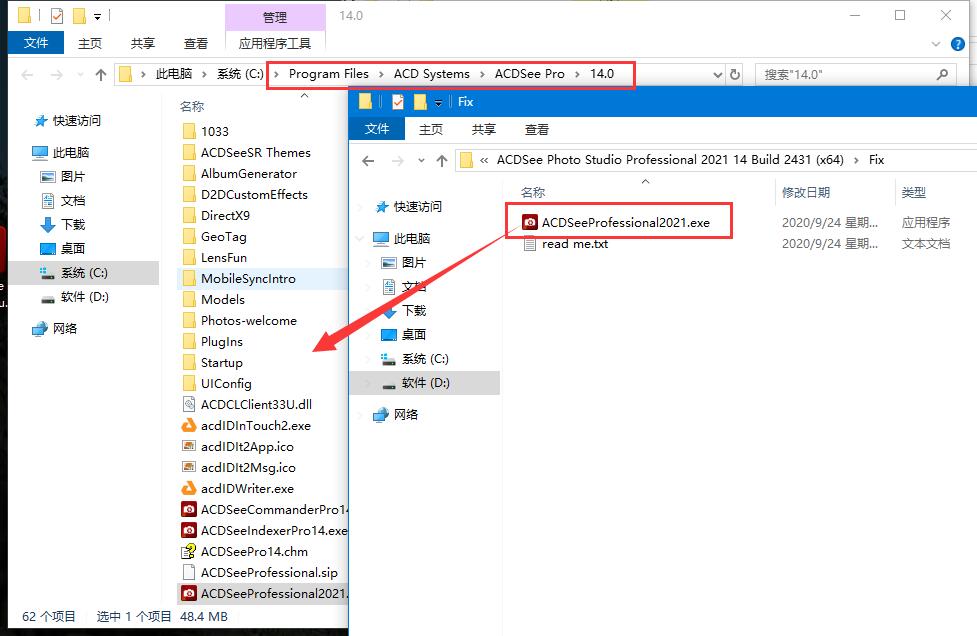
Task: Select acdIDWriter.exe file
Action: pyautogui.click(x=239, y=489)
